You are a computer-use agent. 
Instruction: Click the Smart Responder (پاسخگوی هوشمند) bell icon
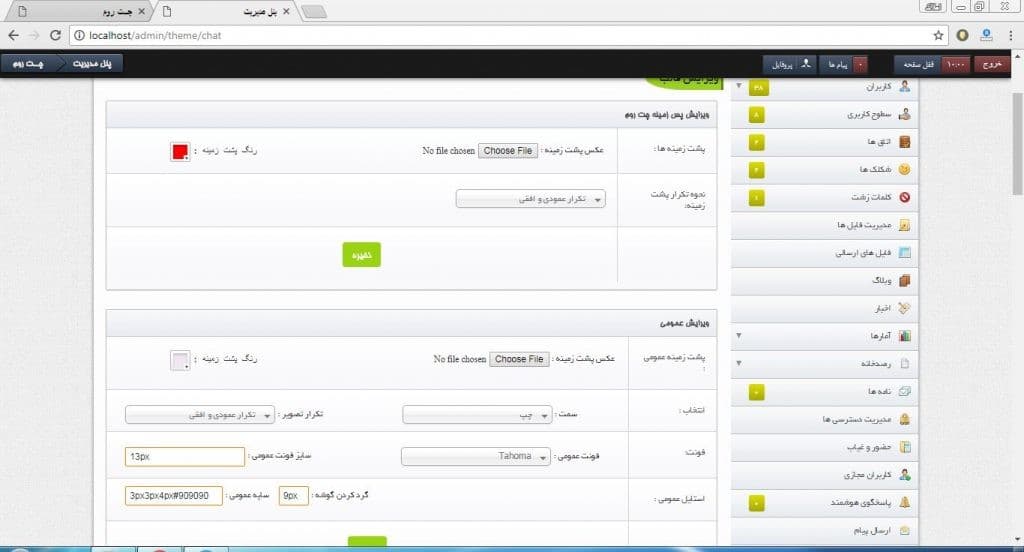pos(904,502)
